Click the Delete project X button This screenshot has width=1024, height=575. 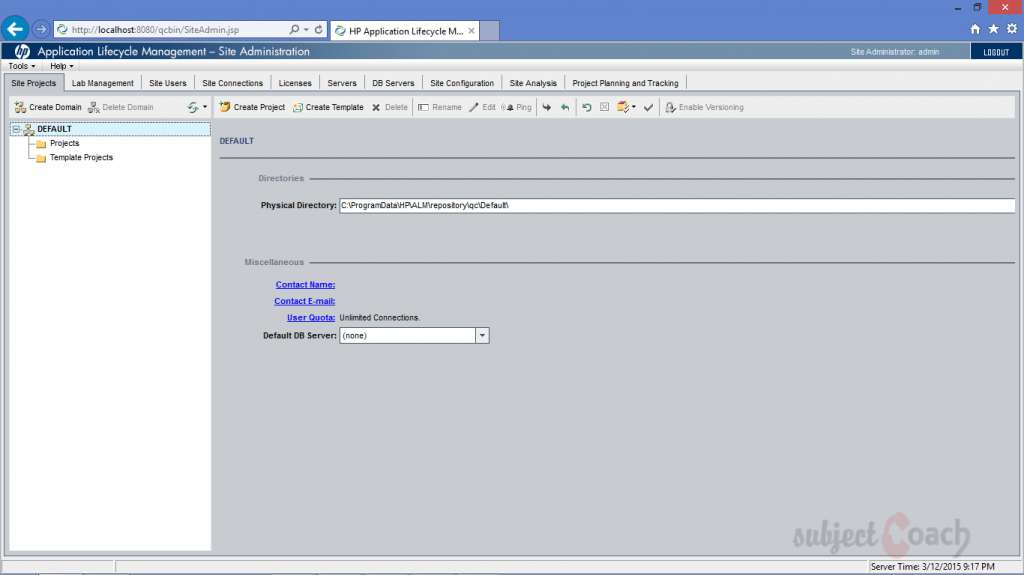click(390, 107)
